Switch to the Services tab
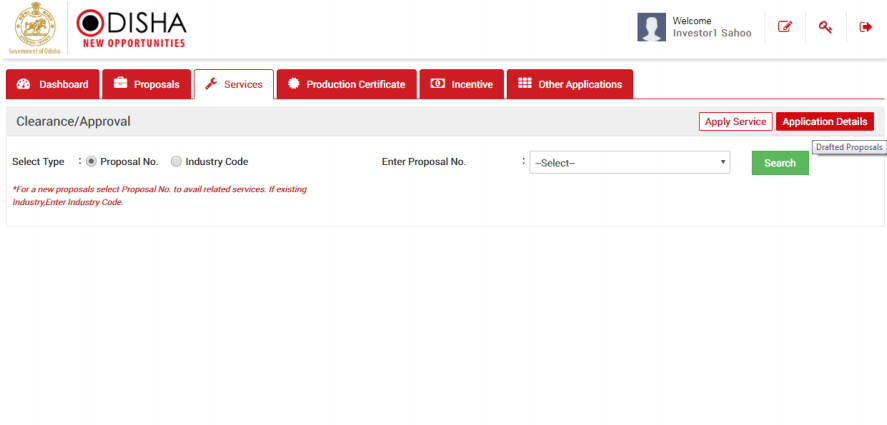 click(x=234, y=84)
